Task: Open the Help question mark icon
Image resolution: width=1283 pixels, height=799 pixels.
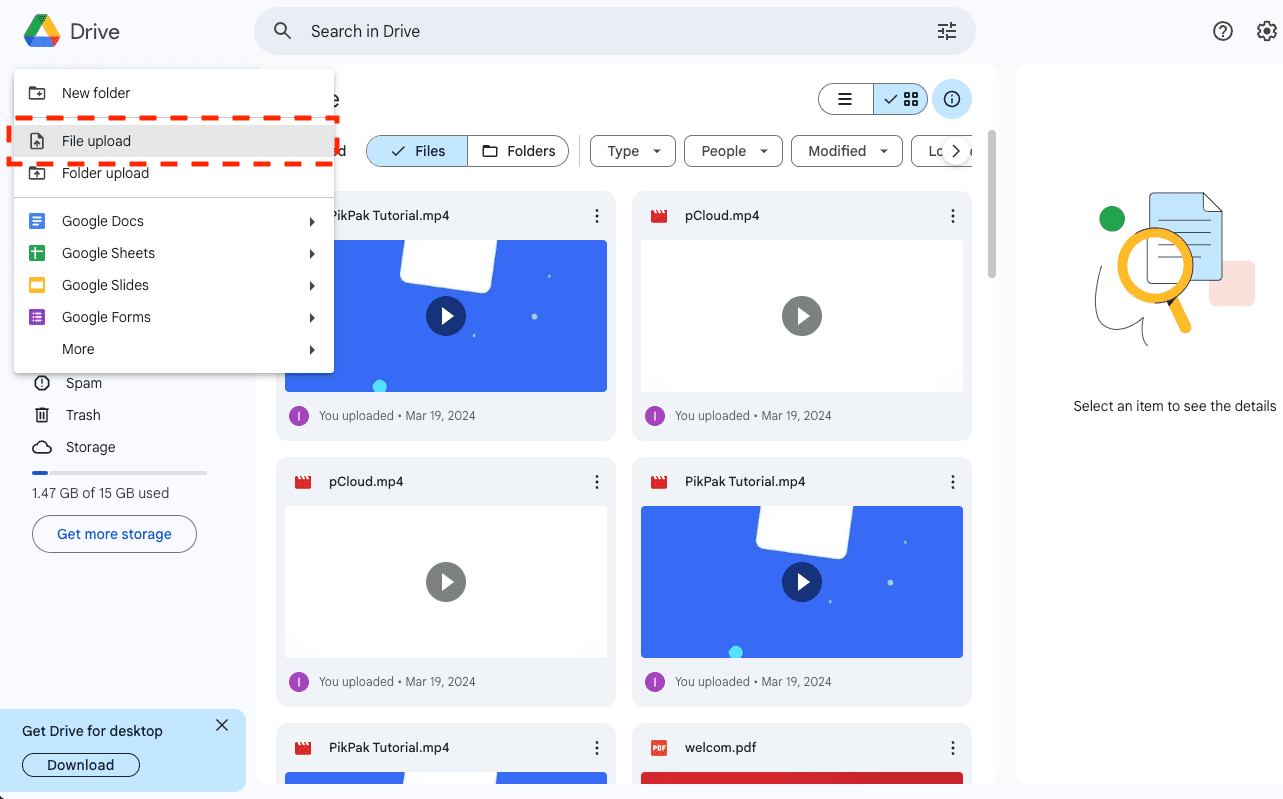Action: [x=1222, y=31]
